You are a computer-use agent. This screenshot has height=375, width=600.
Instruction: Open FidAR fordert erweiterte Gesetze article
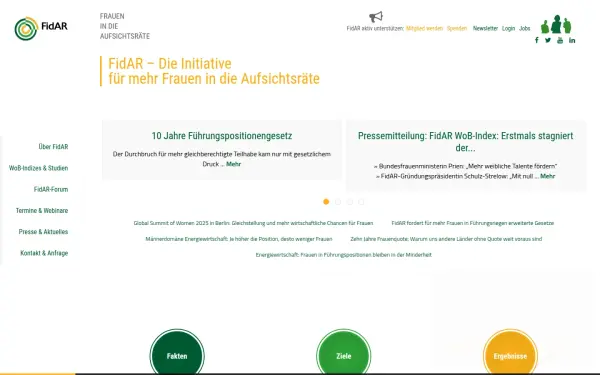[473, 223]
